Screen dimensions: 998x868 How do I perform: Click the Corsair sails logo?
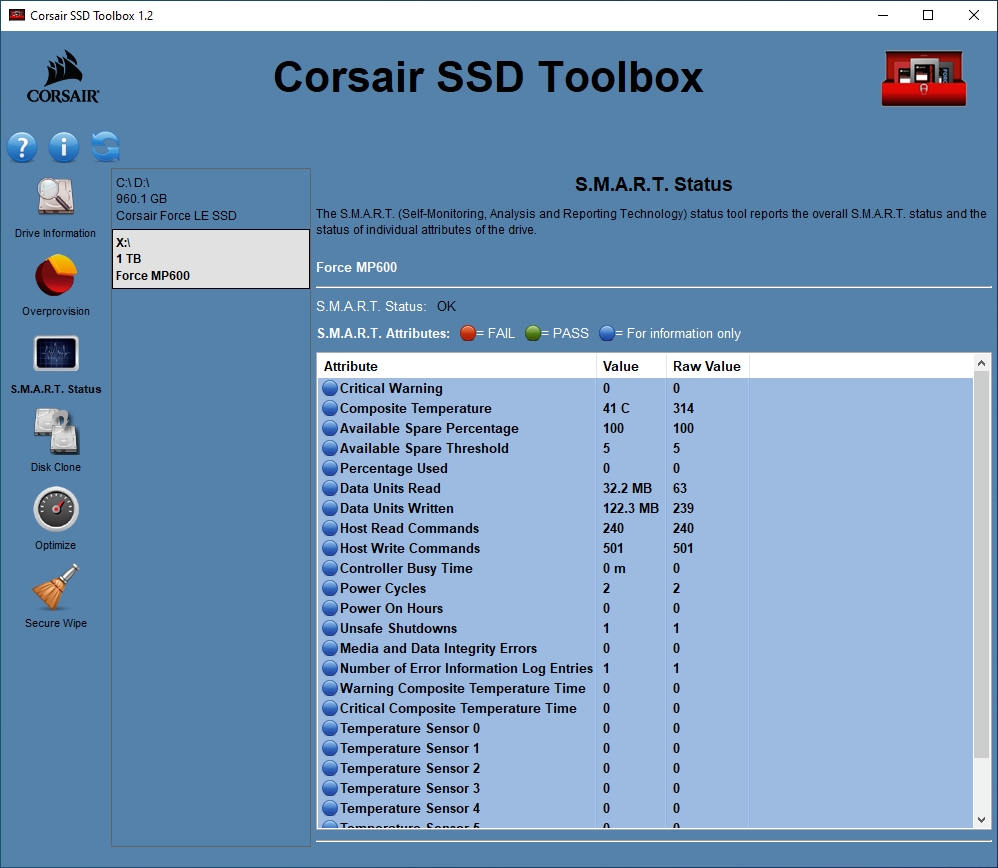click(63, 77)
